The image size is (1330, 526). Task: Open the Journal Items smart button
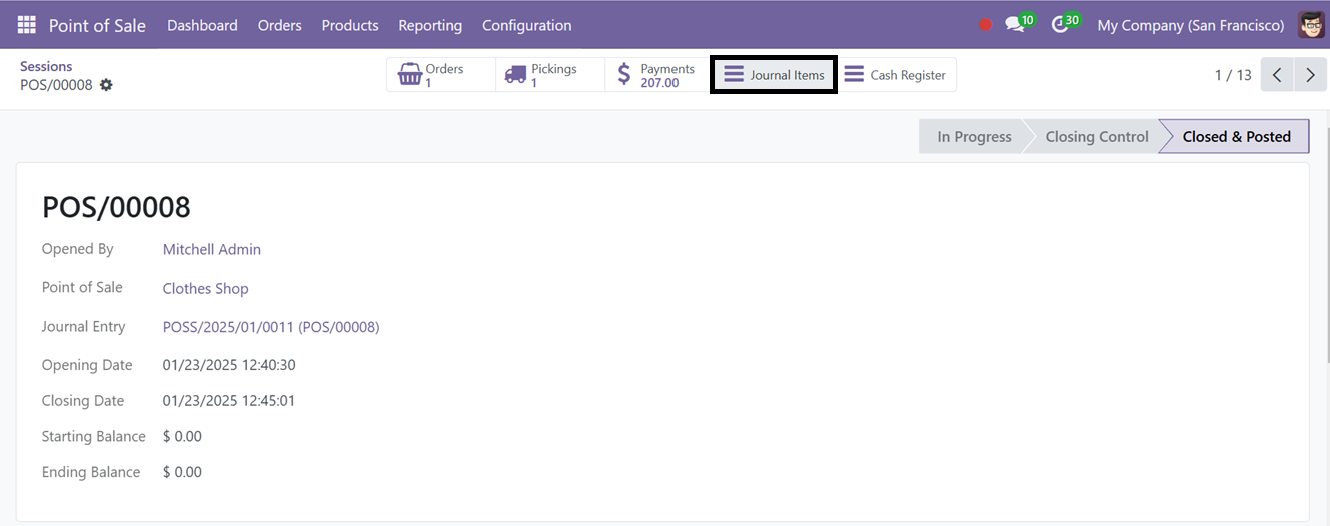click(774, 75)
